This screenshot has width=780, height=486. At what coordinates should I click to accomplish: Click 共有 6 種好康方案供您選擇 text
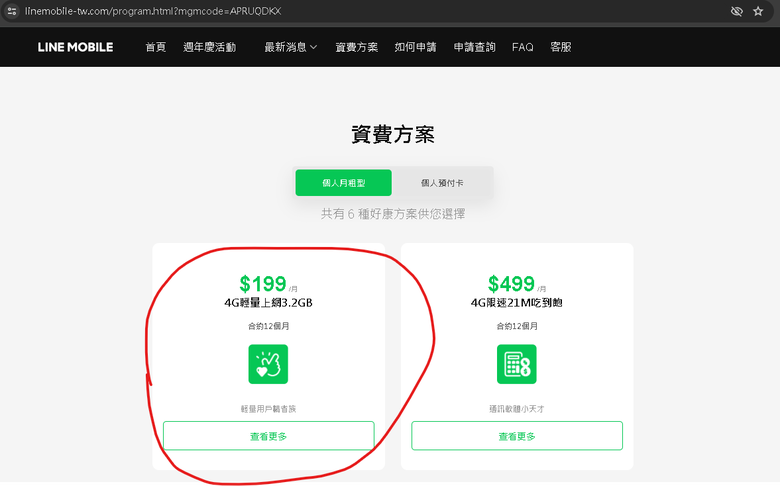click(393, 214)
